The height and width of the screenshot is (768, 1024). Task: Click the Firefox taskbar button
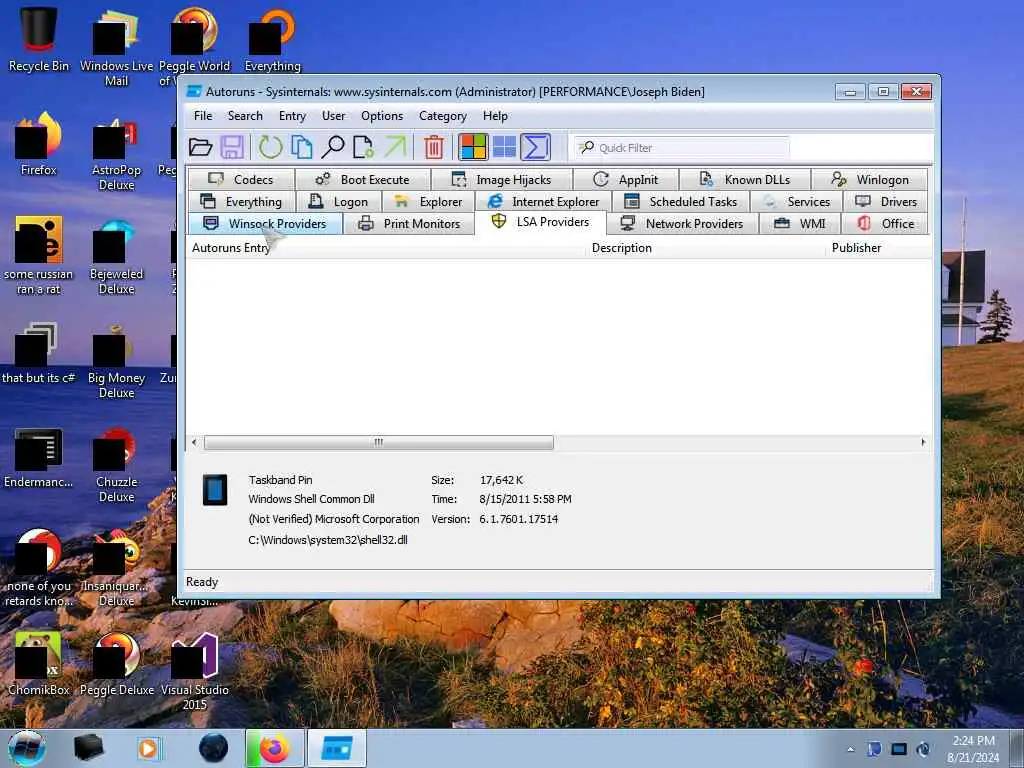(x=275, y=748)
